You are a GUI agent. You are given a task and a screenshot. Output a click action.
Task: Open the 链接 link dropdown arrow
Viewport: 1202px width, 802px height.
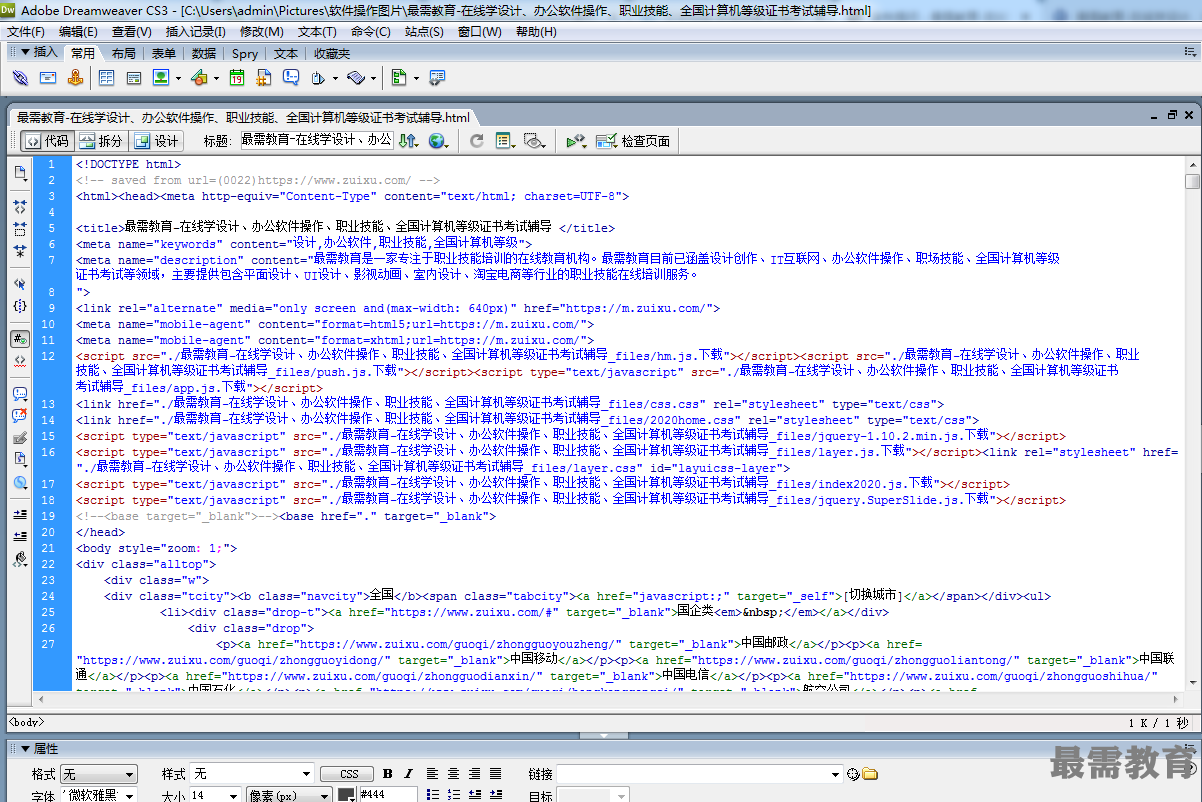(x=836, y=774)
